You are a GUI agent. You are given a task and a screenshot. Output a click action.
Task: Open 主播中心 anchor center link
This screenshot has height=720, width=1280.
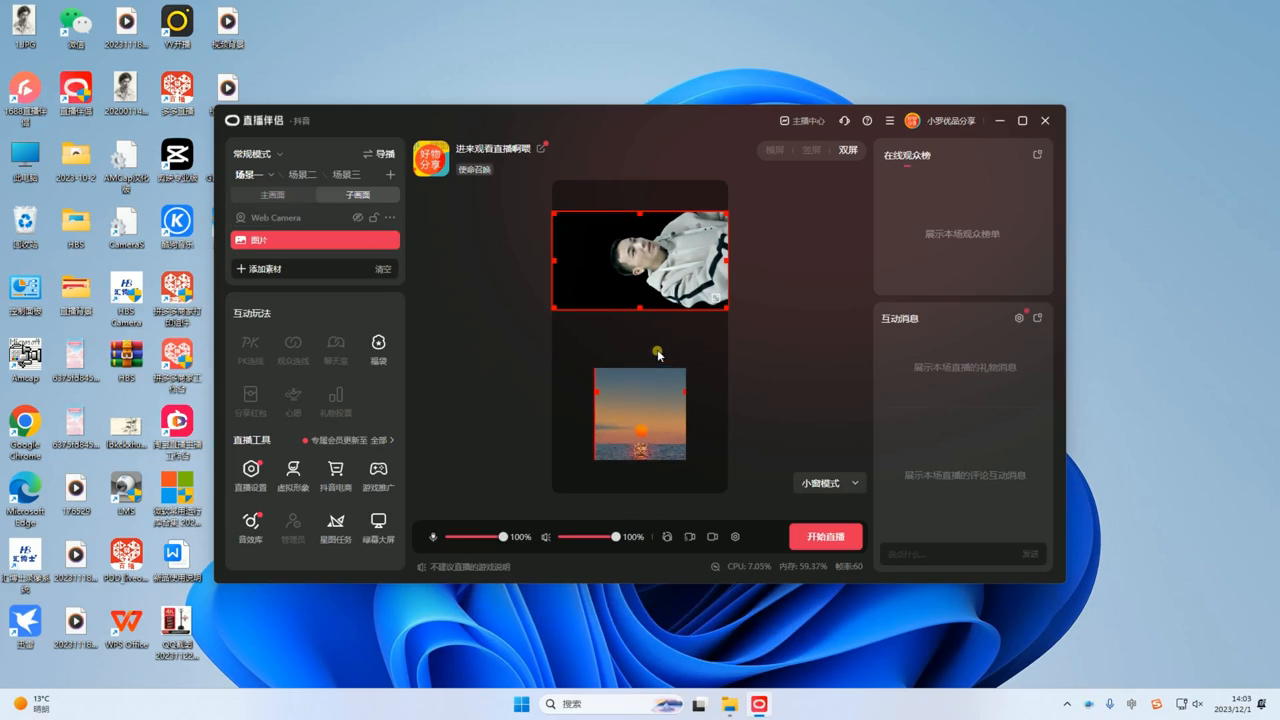pos(802,121)
